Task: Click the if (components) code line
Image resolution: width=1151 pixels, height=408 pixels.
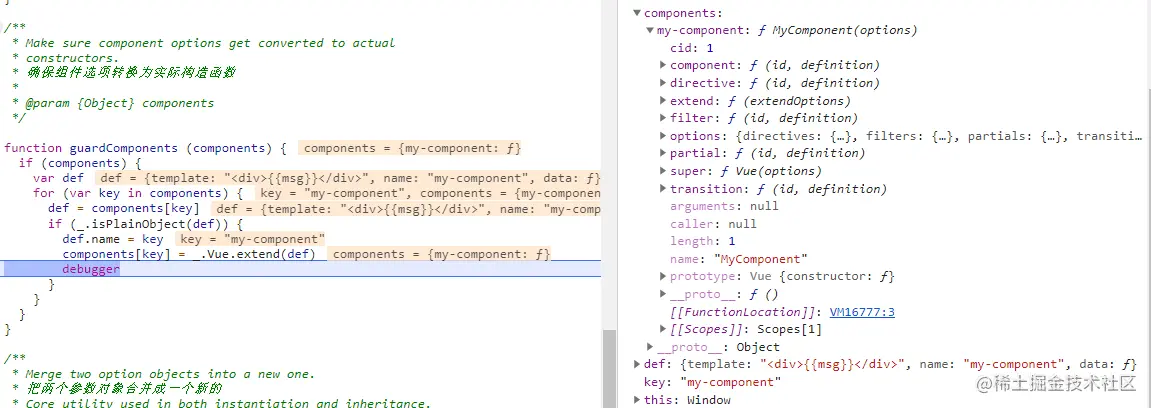Action: pos(80,163)
